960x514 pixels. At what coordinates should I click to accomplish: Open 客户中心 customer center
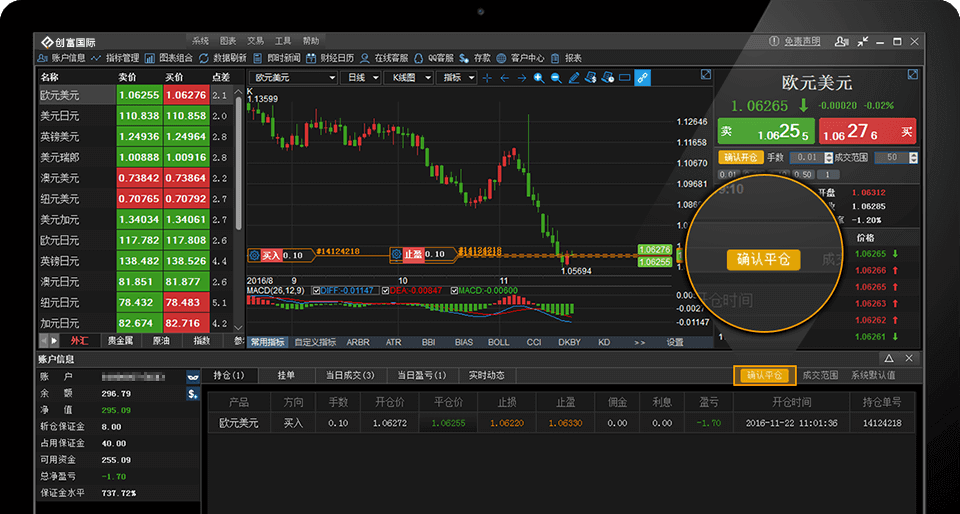(x=520, y=58)
